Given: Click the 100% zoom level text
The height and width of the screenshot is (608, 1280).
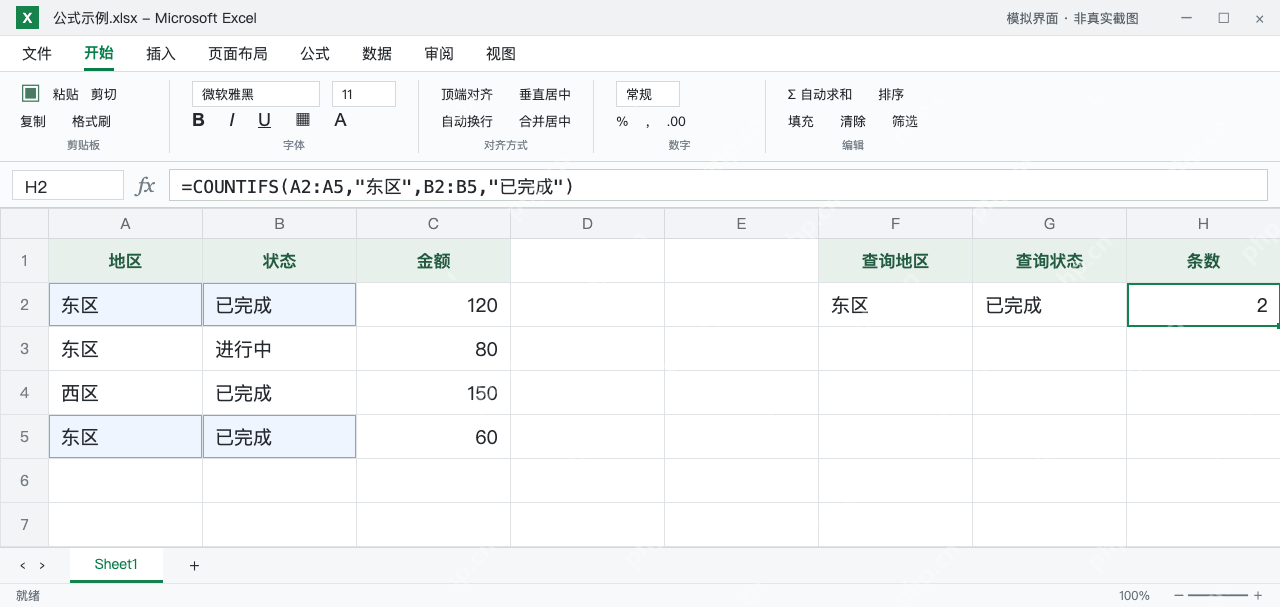Looking at the screenshot, I should (1134, 596).
